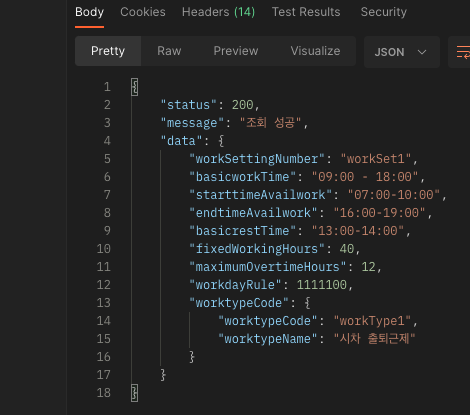Click the closing bracket on line 18
The width and height of the screenshot is (470, 415).
[134, 393]
